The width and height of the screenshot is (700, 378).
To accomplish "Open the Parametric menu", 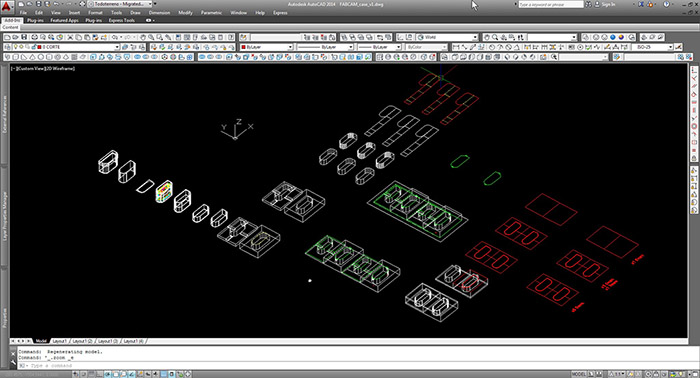I will point(211,12).
